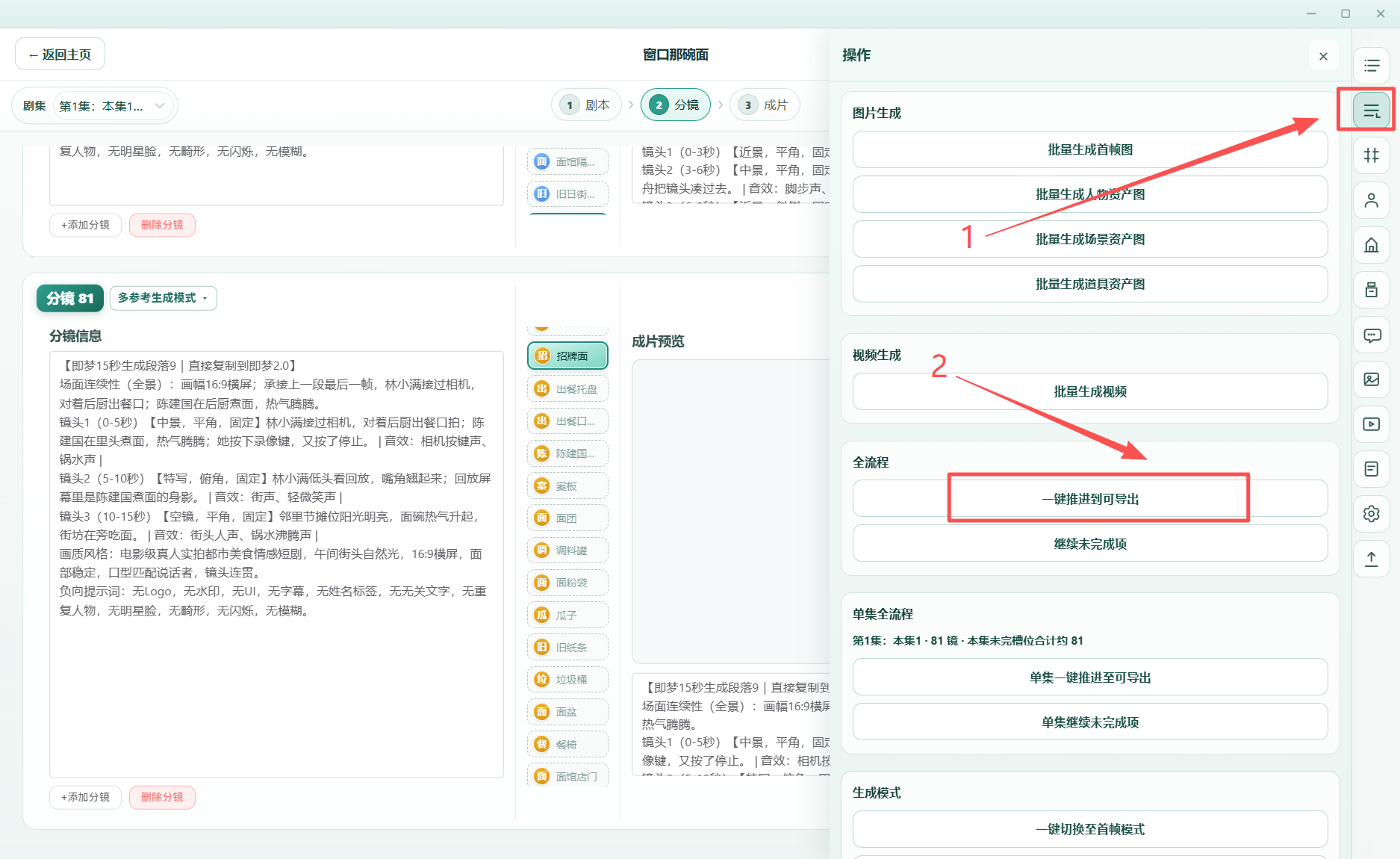Click 单集继续未完成项 button
This screenshot has height=859, width=1400.
[1090, 722]
